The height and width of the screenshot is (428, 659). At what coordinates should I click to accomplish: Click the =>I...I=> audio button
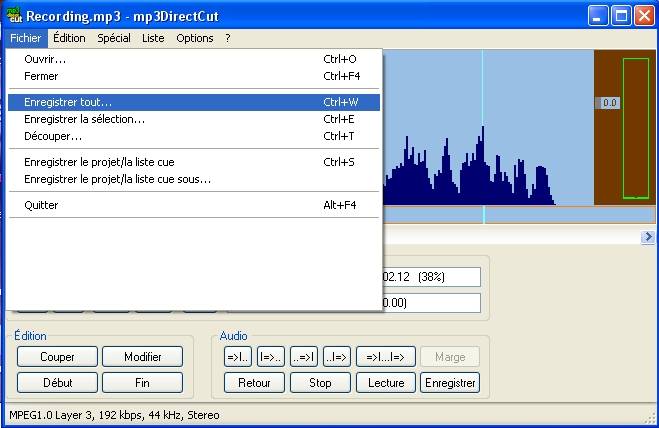click(386, 357)
